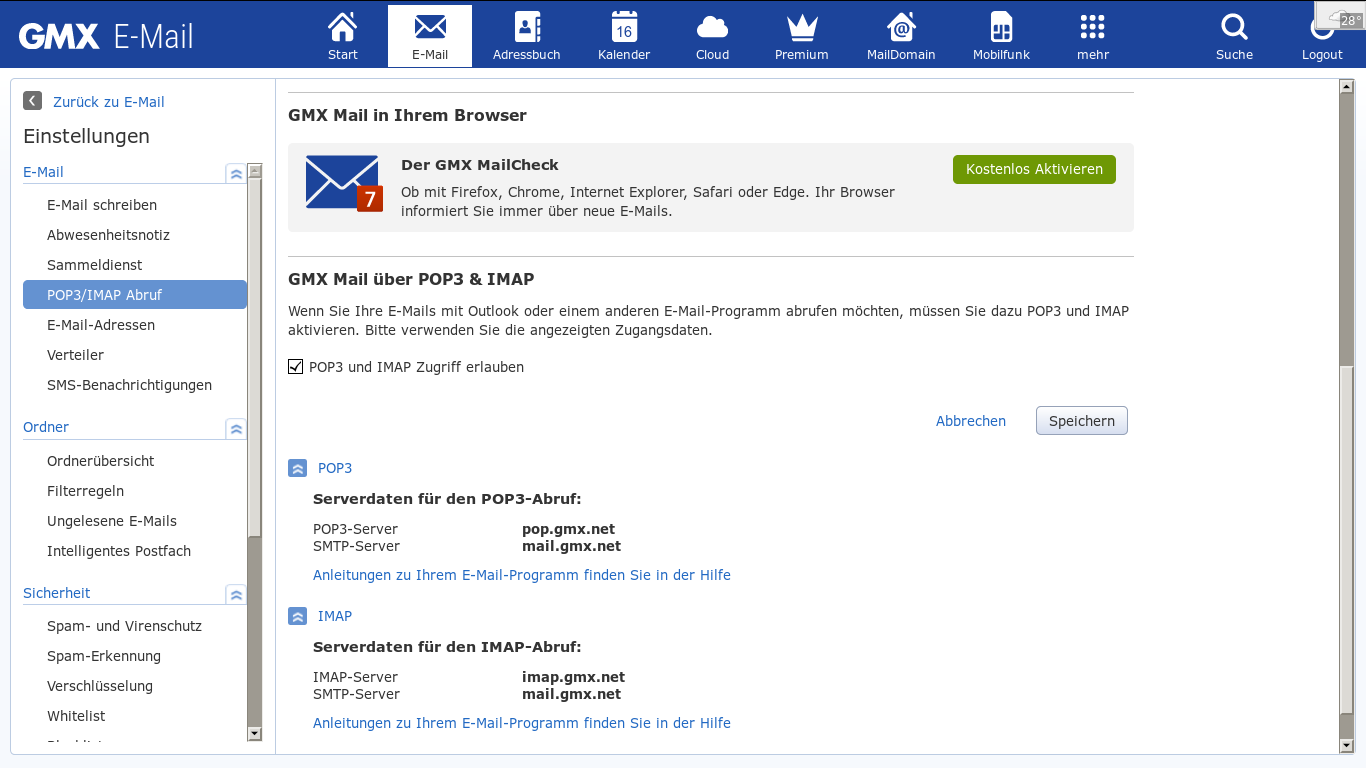Click the main page scrollbar down arrow

pos(1346,744)
